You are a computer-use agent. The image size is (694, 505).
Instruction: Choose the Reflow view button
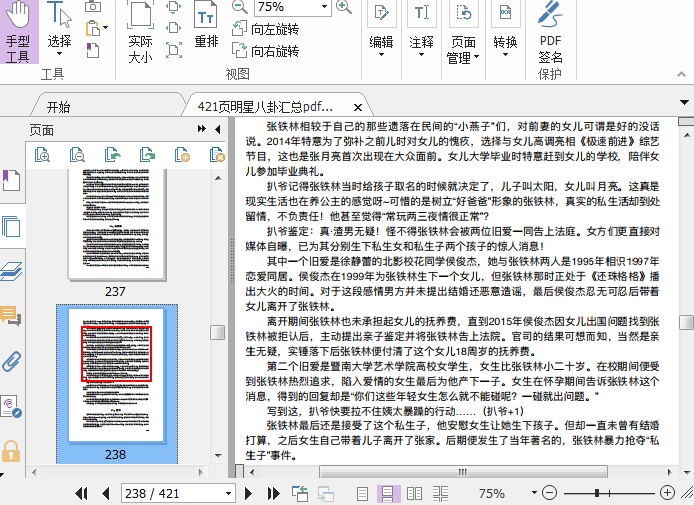coord(206,25)
